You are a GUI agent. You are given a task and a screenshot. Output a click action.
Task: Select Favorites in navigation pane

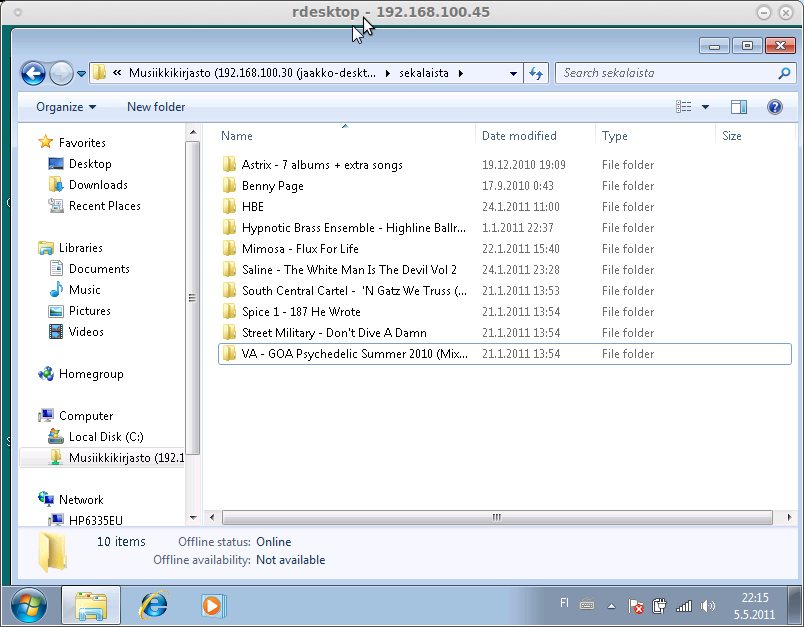pos(82,143)
